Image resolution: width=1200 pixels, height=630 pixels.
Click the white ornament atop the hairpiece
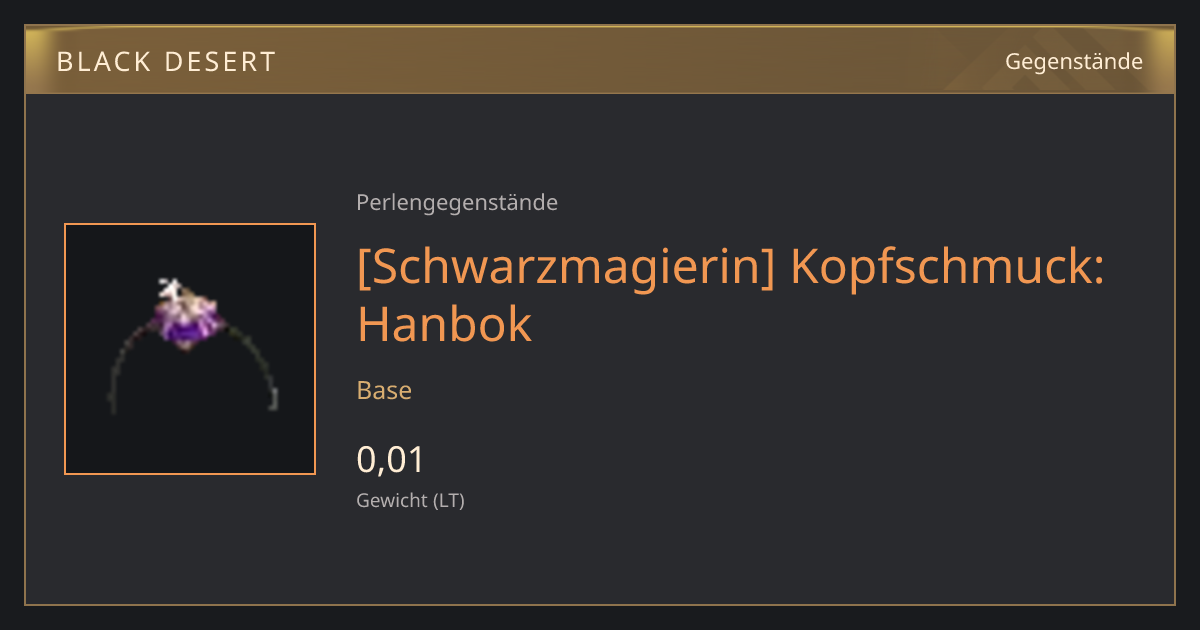[x=171, y=290]
